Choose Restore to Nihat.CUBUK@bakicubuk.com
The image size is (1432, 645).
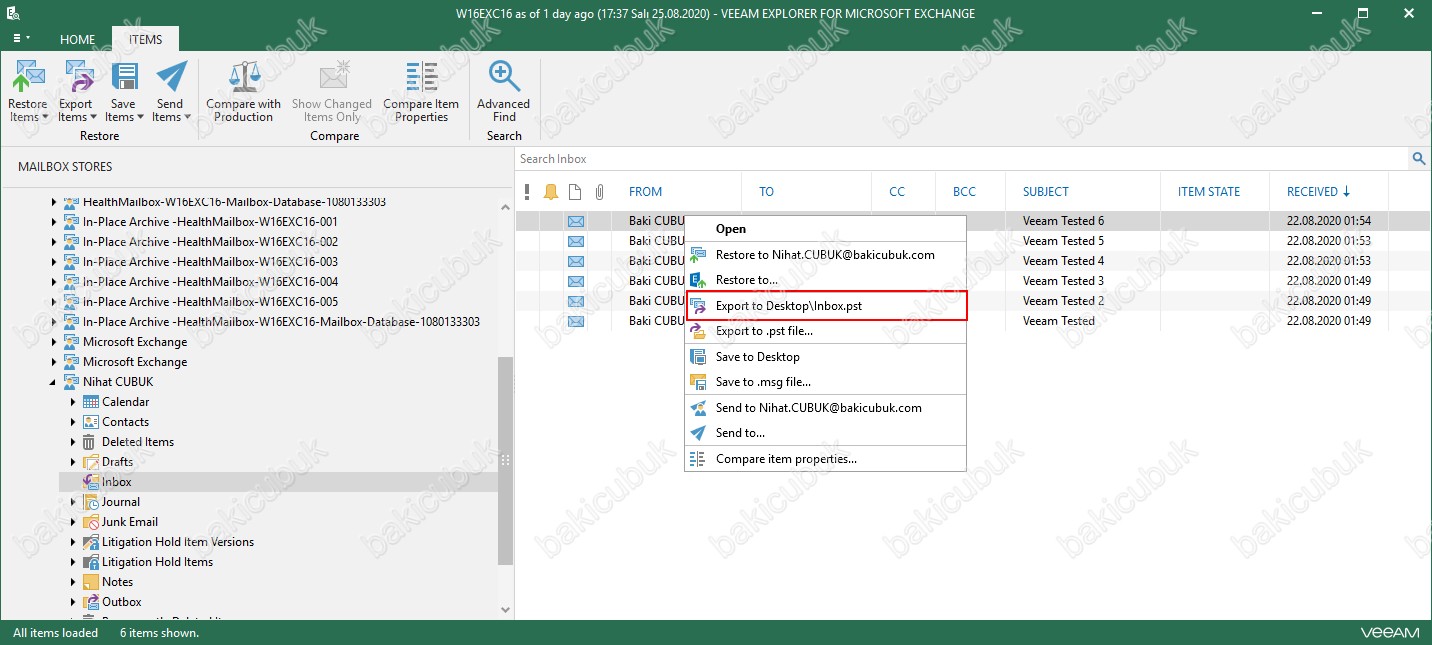click(825, 255)
